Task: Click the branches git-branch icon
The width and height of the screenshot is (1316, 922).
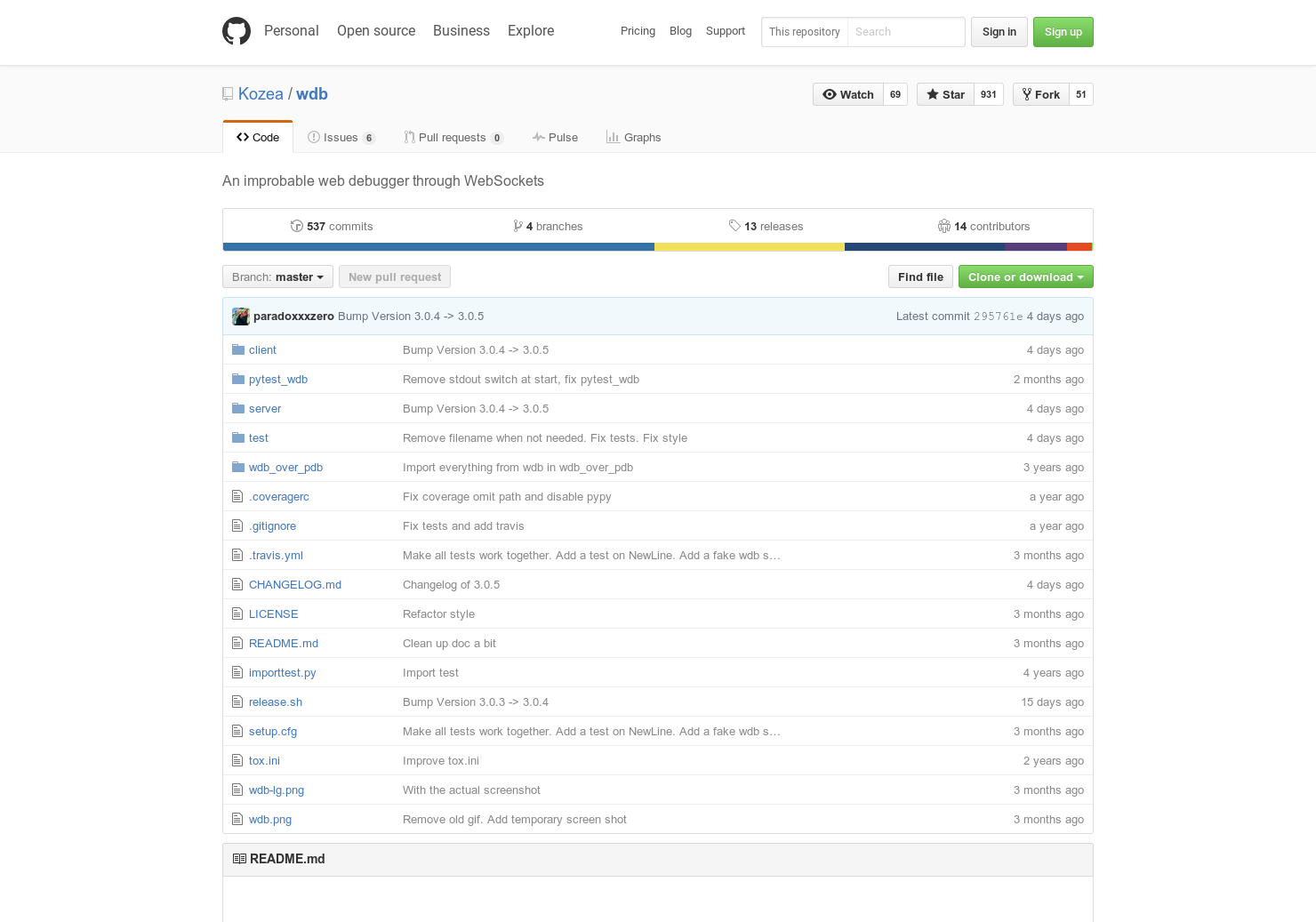Action: point(518,226)
